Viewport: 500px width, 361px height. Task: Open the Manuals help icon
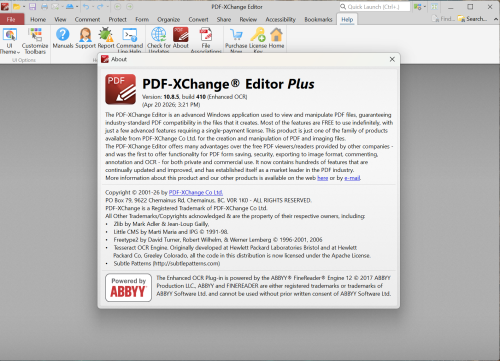[x=63, y=34]
